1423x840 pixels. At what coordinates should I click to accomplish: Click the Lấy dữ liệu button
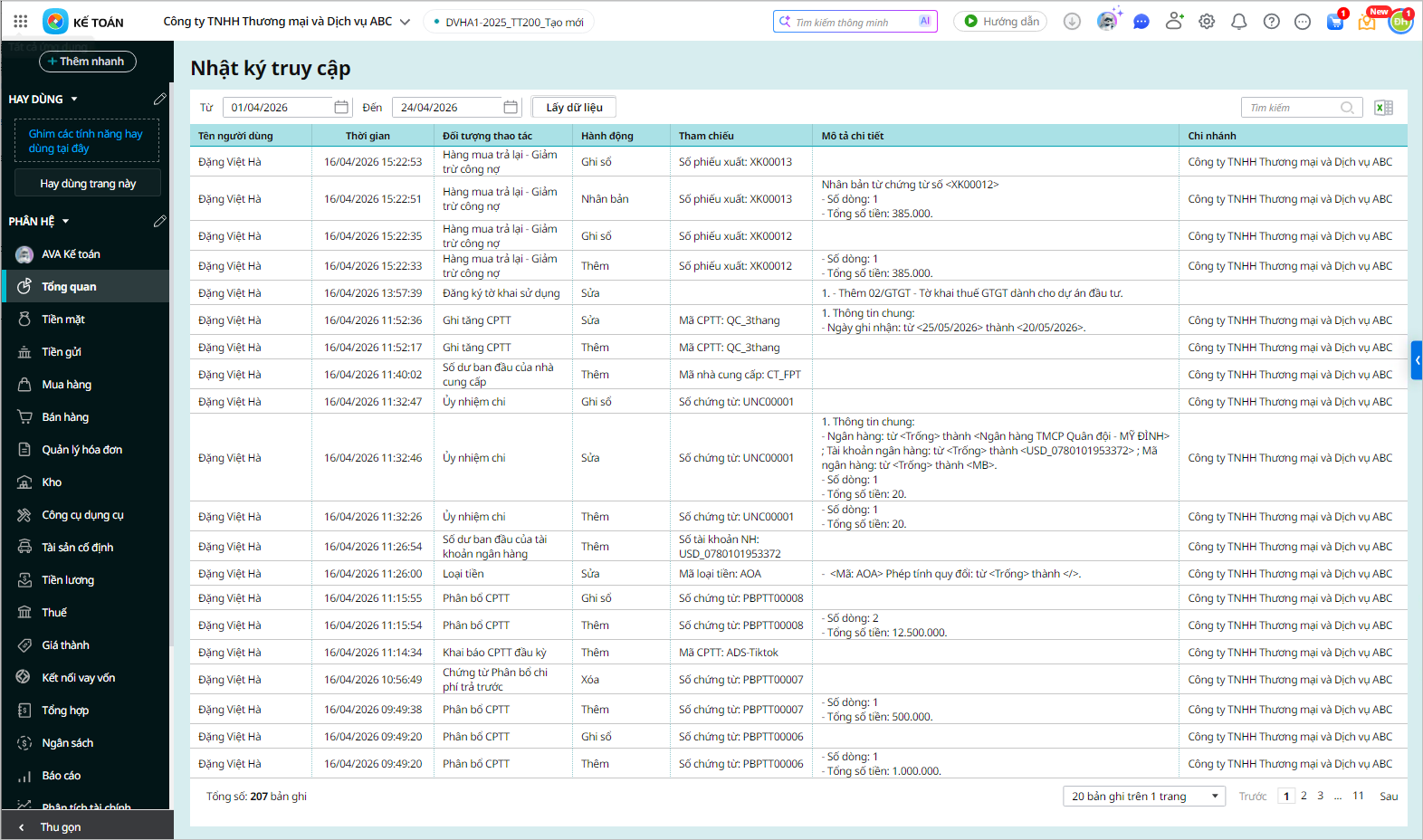(574, 108)
